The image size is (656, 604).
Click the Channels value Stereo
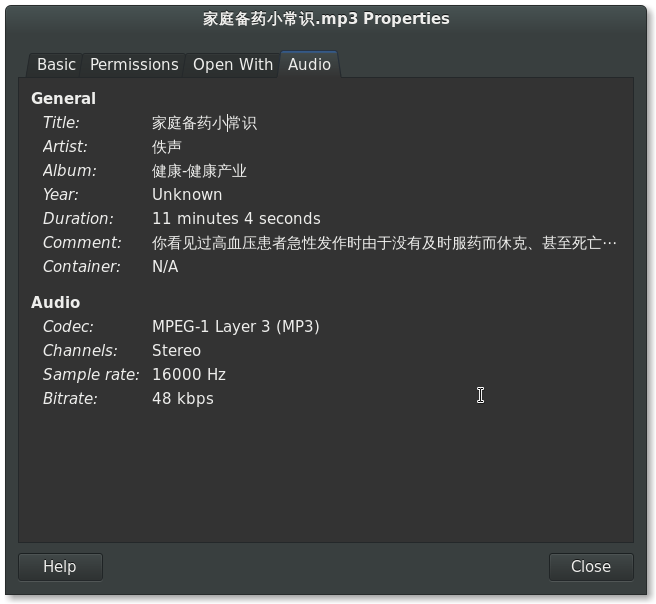(176, 351)
